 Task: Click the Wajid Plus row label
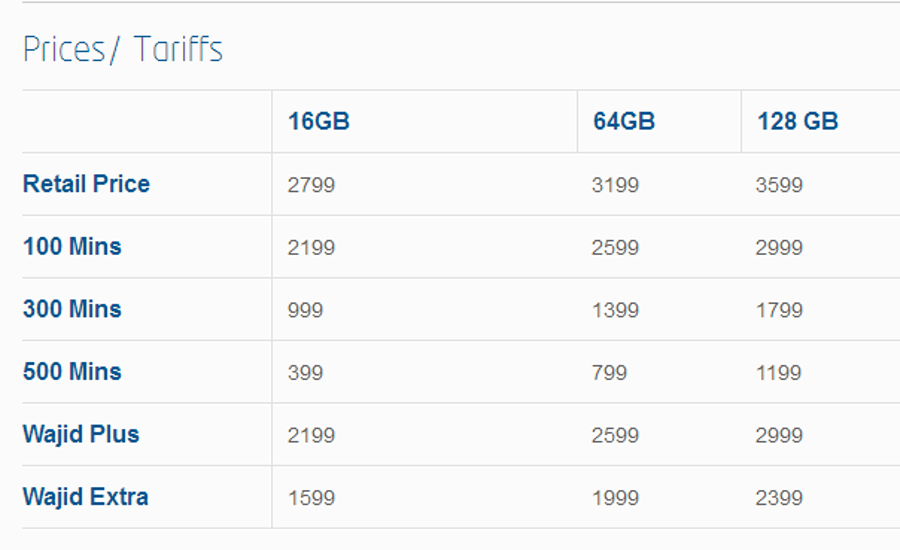81,434
